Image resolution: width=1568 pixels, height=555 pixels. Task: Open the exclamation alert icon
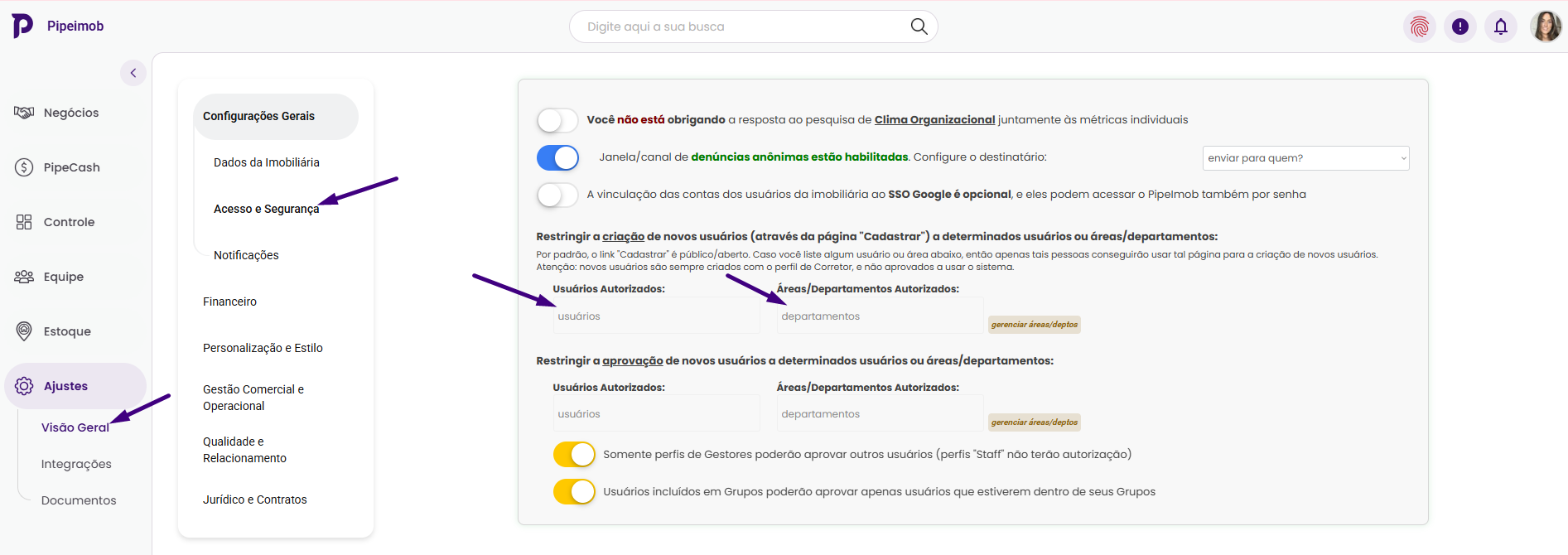[x=1459, y=27]
